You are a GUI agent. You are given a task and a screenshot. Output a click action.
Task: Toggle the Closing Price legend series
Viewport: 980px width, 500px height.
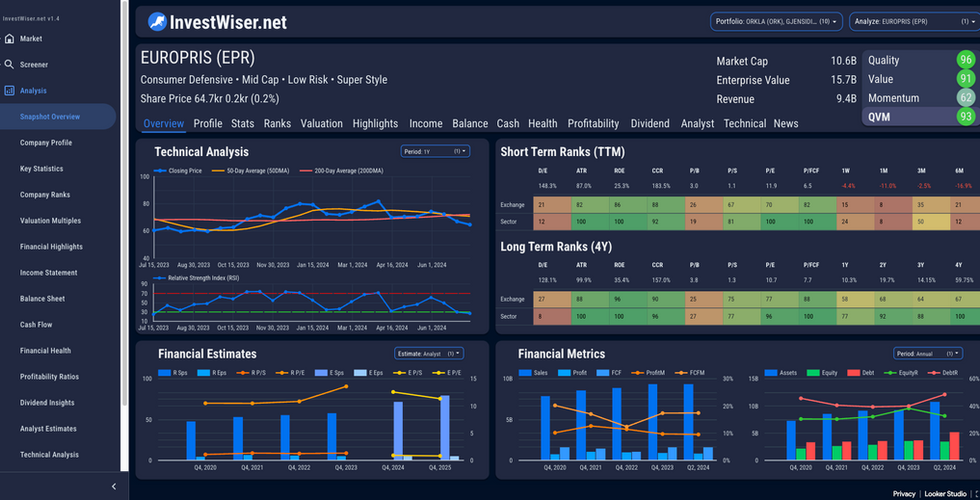tap(179, 170)
